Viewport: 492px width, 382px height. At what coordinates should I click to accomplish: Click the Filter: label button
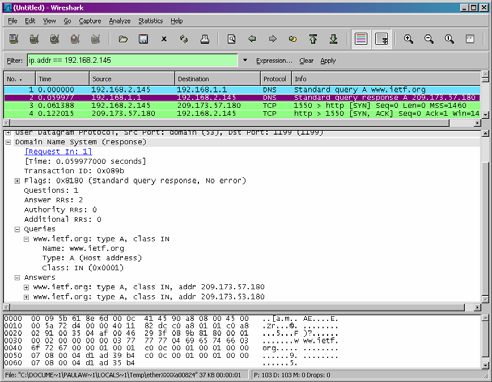[x=15, y=61]
